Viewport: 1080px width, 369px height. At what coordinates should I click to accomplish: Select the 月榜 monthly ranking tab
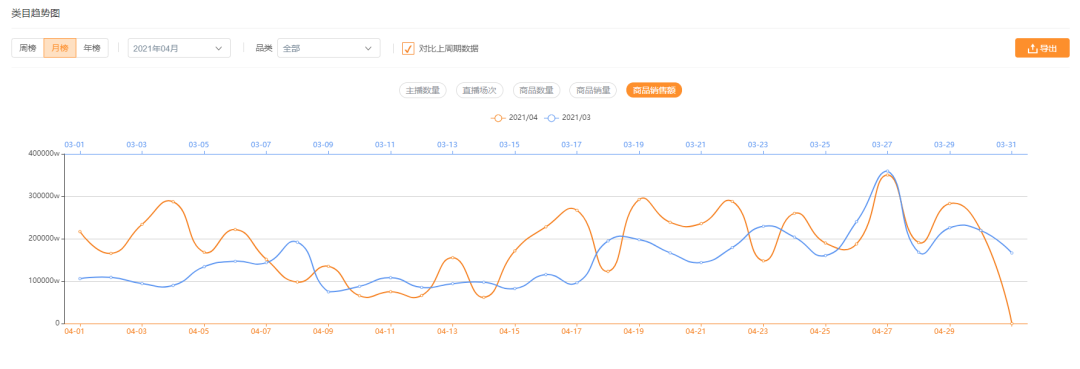60,48
